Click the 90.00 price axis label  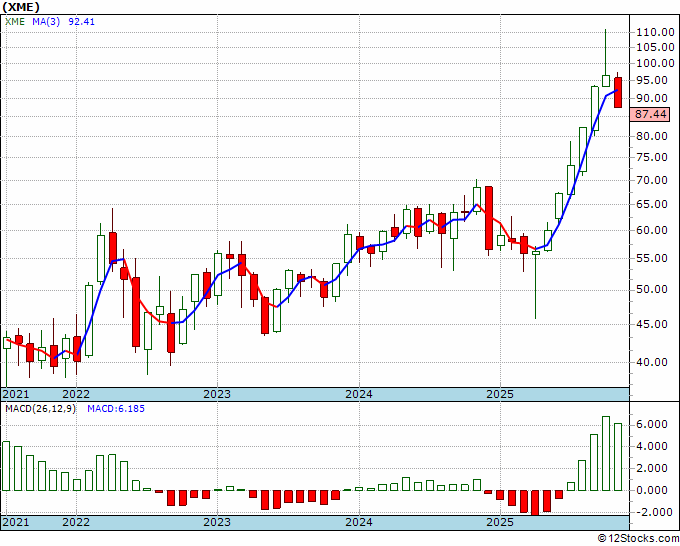(x=652, y=98)
